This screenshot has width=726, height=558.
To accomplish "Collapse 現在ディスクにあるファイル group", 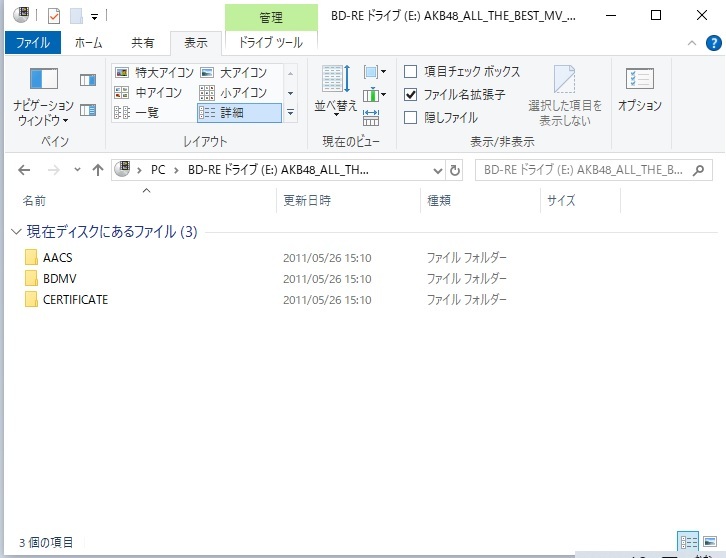I will (x=16, y=232).
